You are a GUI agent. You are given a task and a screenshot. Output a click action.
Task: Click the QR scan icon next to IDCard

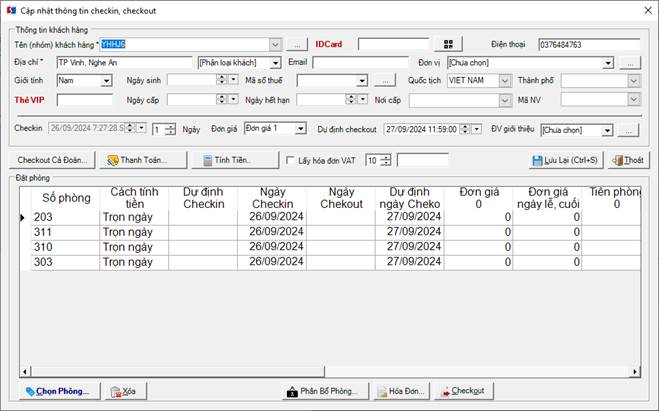pyautogui.click(x=448, y=44)
